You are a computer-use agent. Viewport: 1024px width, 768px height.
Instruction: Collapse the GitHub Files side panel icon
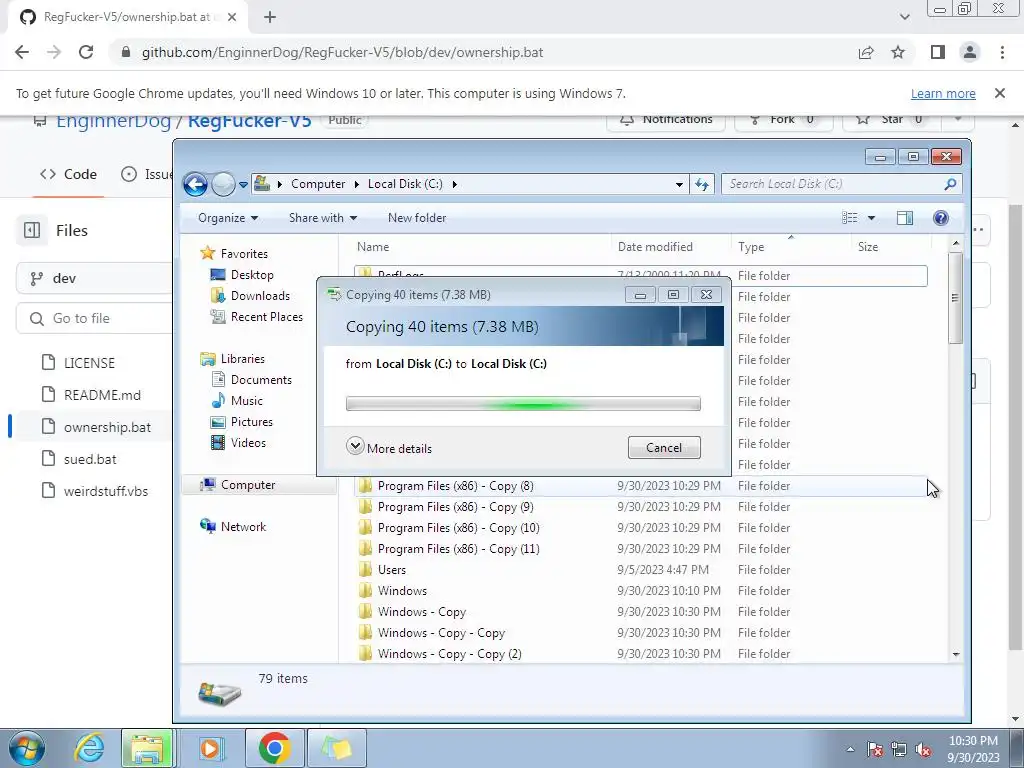click(x=32, y=231)
